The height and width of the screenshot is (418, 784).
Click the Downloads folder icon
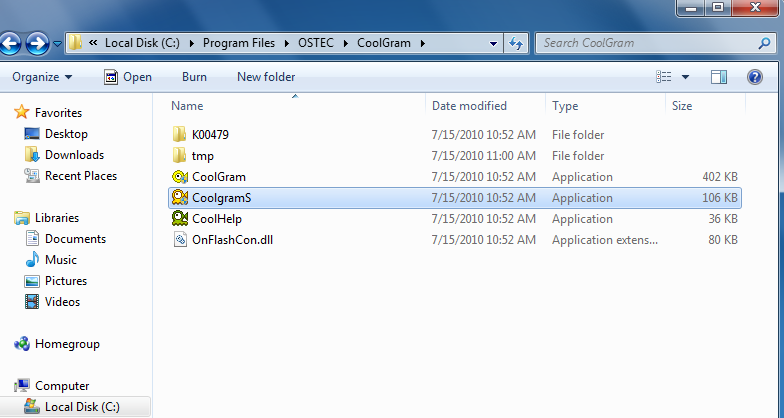pos(32,154)
